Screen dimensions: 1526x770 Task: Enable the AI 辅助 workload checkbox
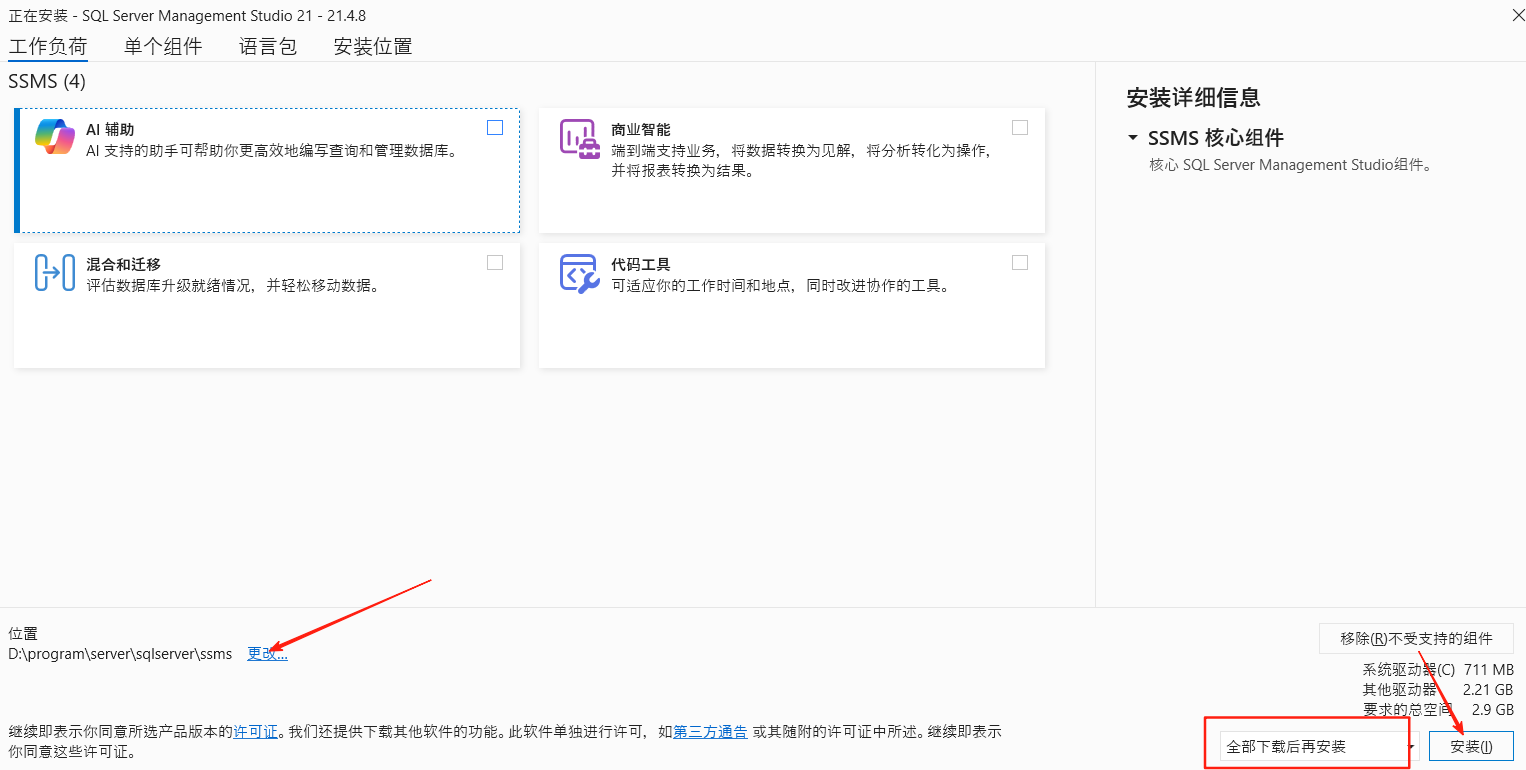495,127
